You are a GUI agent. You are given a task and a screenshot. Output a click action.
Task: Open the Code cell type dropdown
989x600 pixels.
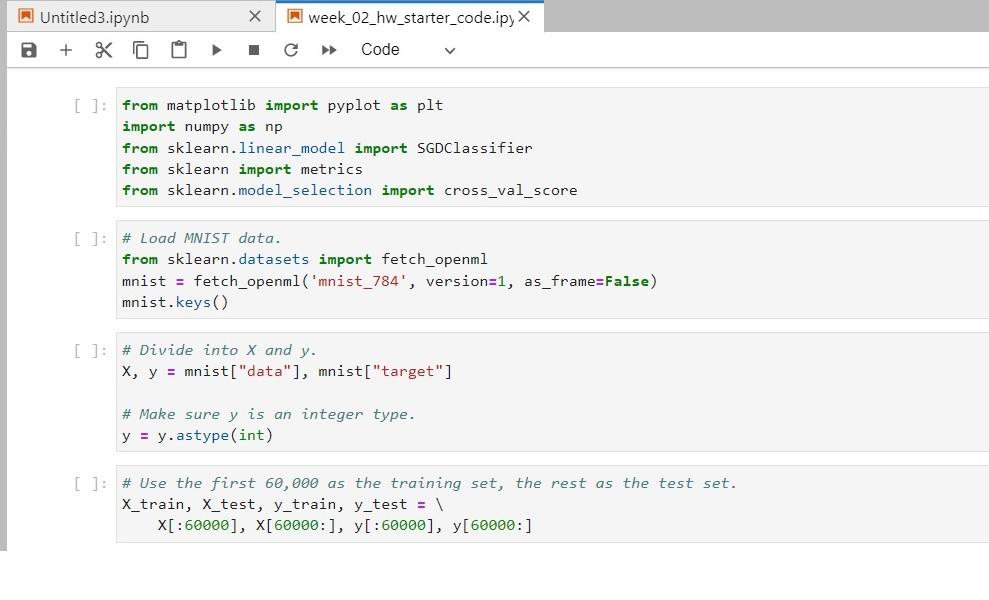[380, 49]
